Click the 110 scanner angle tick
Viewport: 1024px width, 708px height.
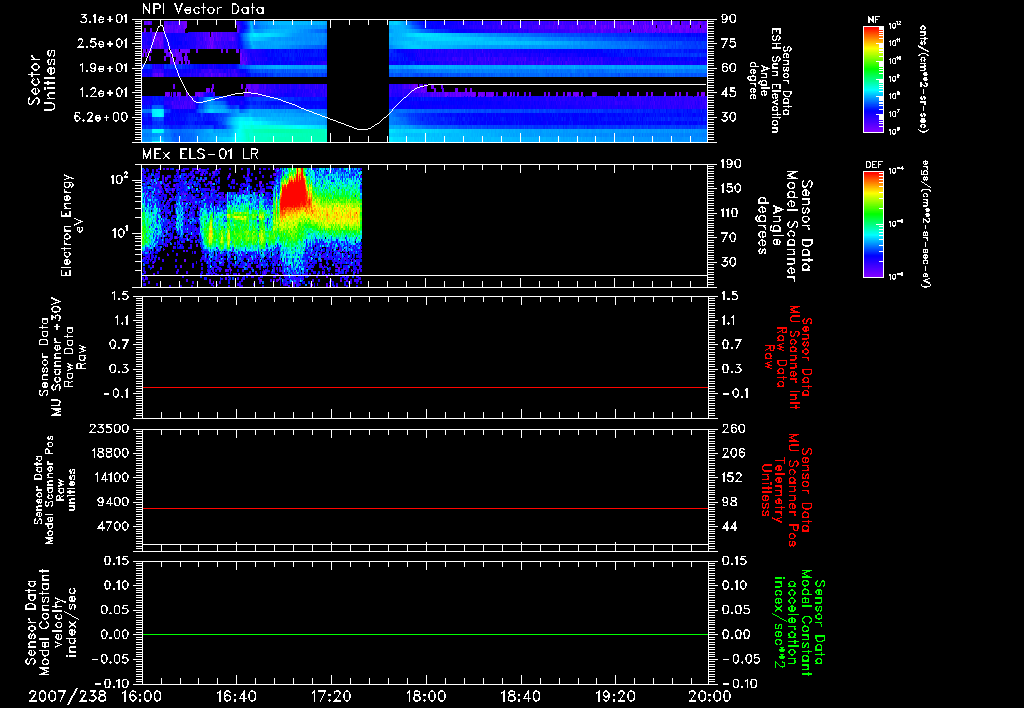point(731,213)
